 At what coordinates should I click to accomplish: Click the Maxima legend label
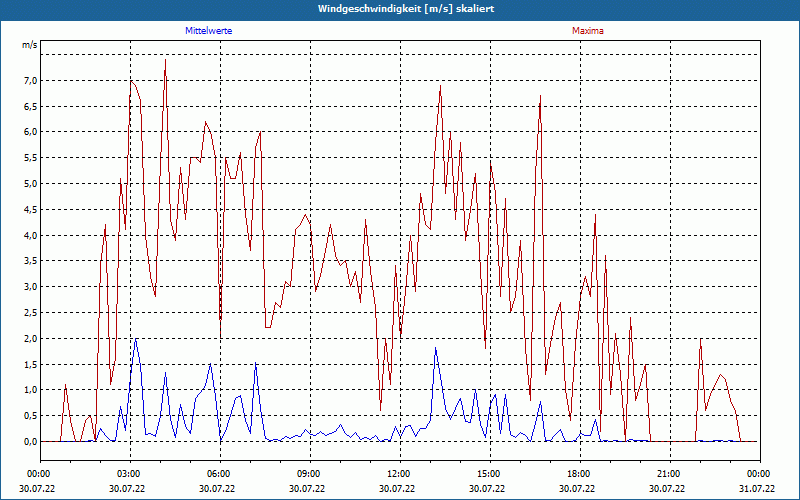coord(588,31)
